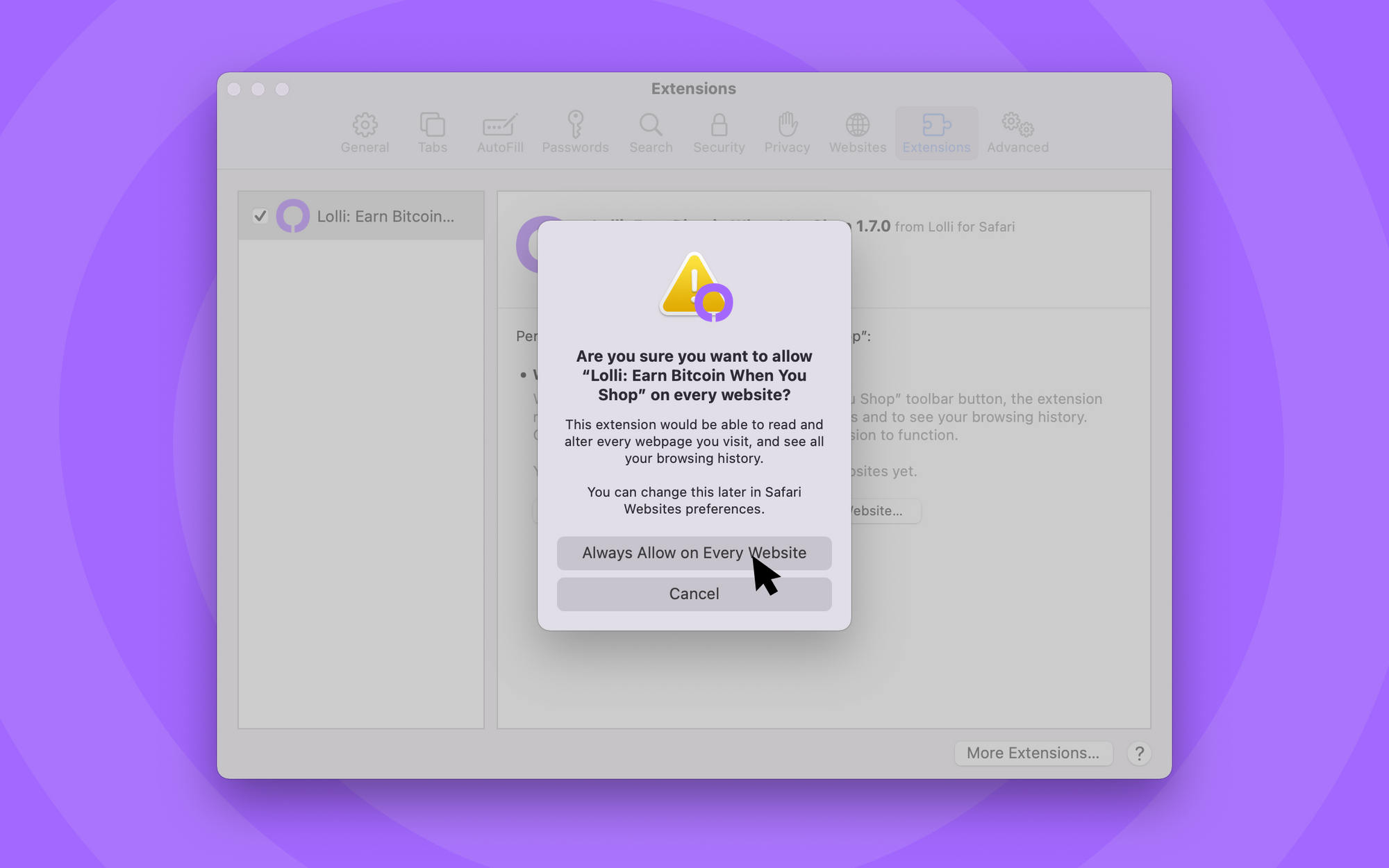This screenshot has height=868, width=1389.
Task: Click the warning icon in the dialog
Action: point(695,286)
